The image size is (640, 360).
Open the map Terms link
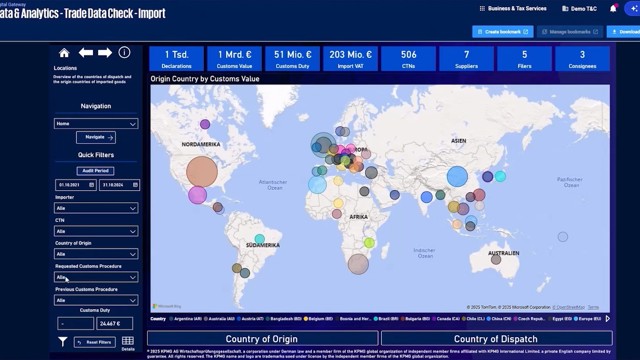pyautogui.click(x=593, y=307)
